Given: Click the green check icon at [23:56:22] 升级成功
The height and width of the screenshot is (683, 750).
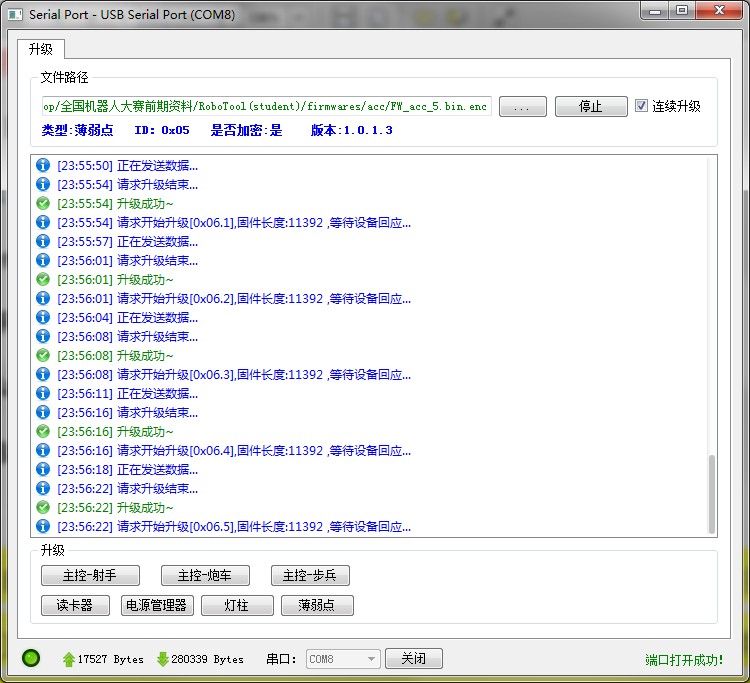Looking at the screenshot, I should (x=43, y=507).
